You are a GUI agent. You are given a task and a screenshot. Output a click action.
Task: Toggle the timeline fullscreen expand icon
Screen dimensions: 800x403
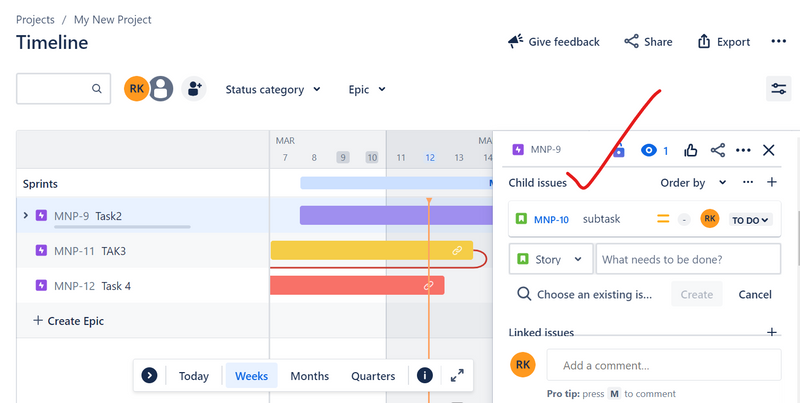pos(457,376)
